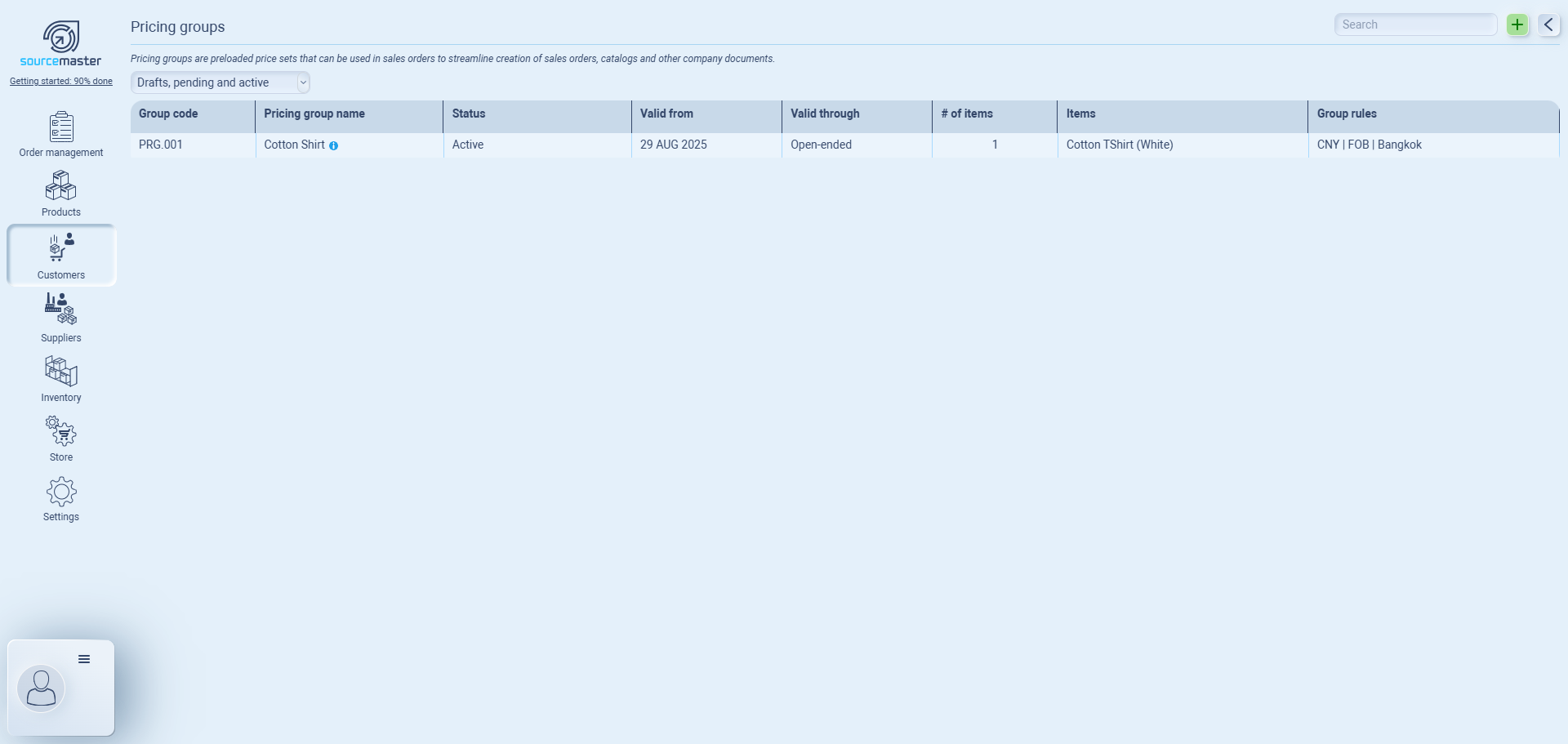Screen dimensions: 1568x744
Task: Click the user profile avatar
Action: pos(41,688)
